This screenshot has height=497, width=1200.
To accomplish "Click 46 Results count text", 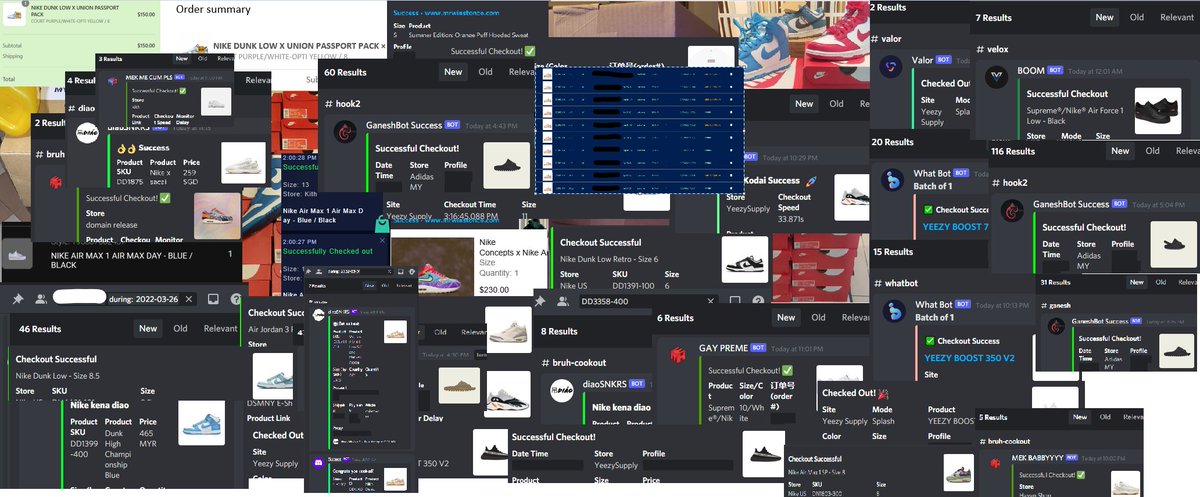I will (x=40, y=328).
